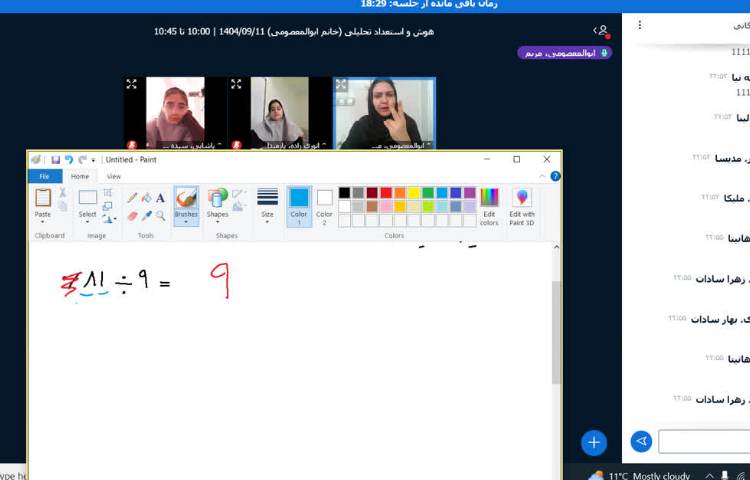
Task: Click the Brushes tool icon
Action: click(186, 198)
